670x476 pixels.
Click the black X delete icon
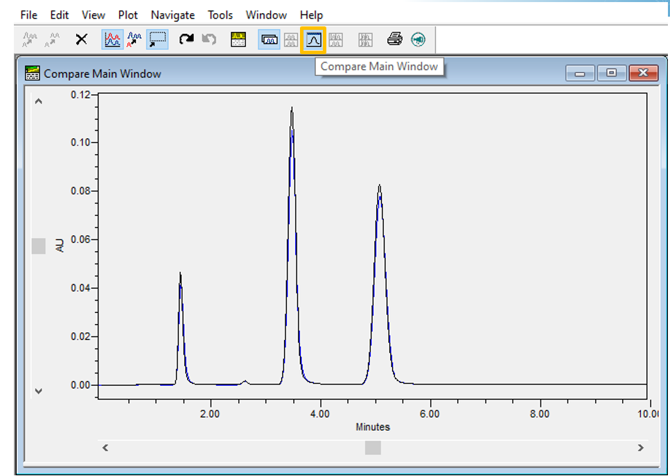pyautogui.click(x=81, y=40)
